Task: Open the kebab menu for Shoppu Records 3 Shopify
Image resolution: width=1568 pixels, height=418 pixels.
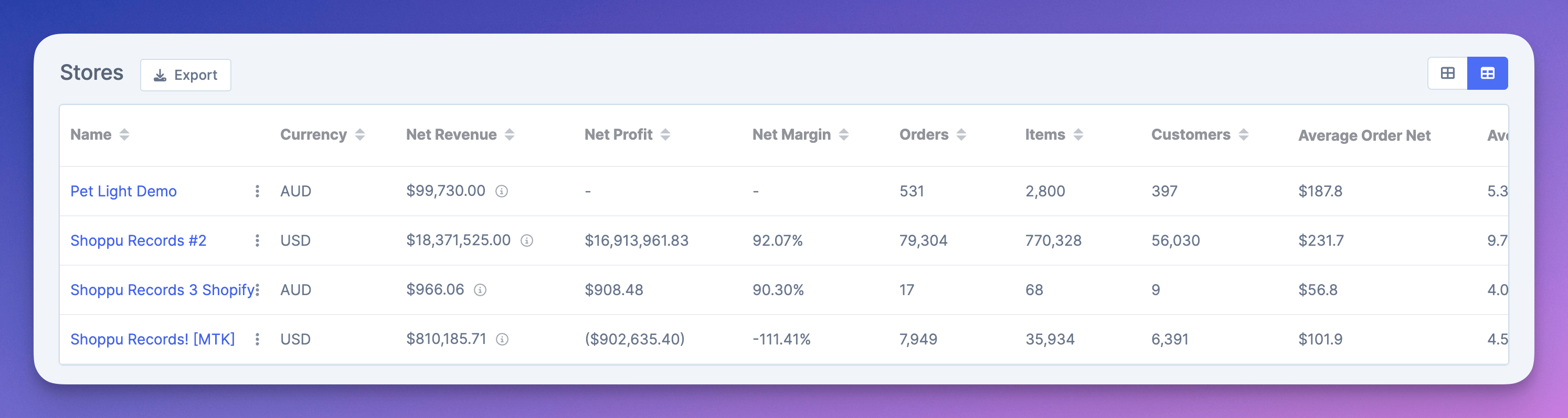Action: pyautogui.click(x=258, y=290)
